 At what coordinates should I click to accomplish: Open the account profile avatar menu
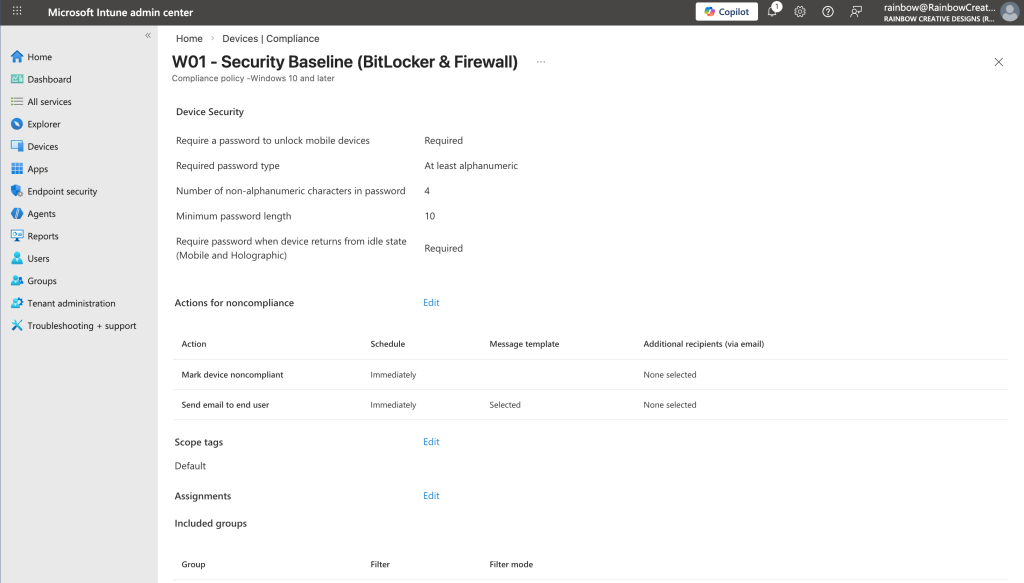coord(1009,12)
